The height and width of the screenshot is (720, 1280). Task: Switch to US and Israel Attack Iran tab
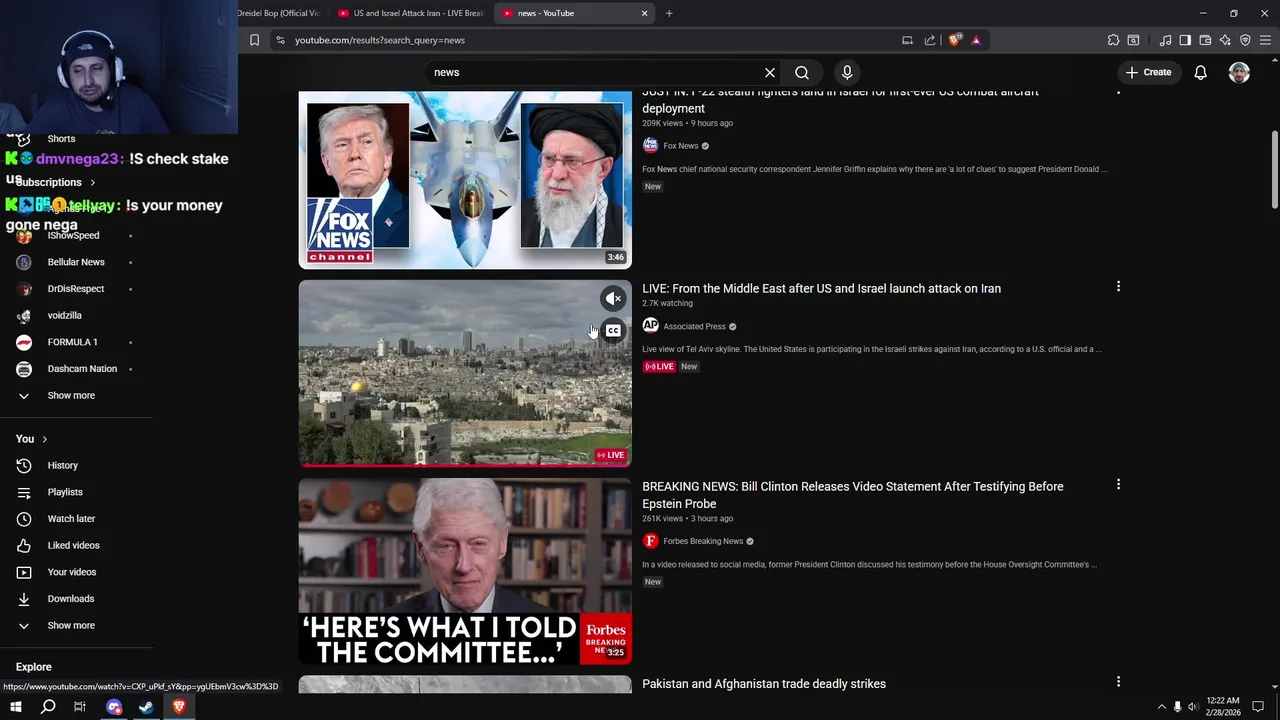(410, 13)
